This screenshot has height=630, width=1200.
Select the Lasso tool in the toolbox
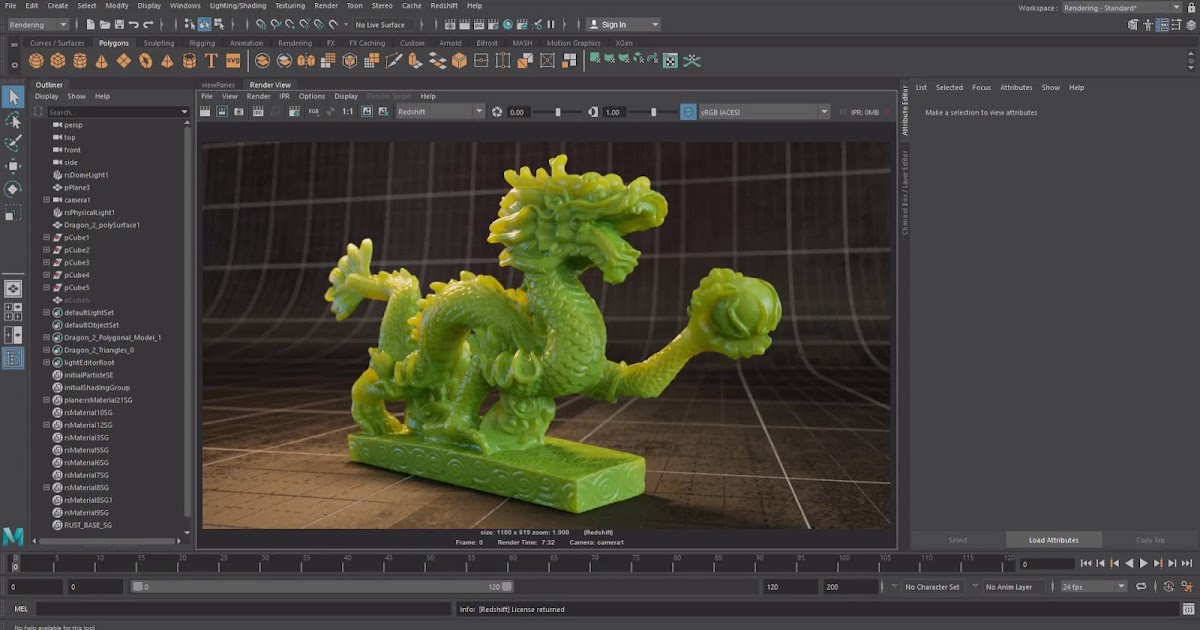tap(14, 121)
